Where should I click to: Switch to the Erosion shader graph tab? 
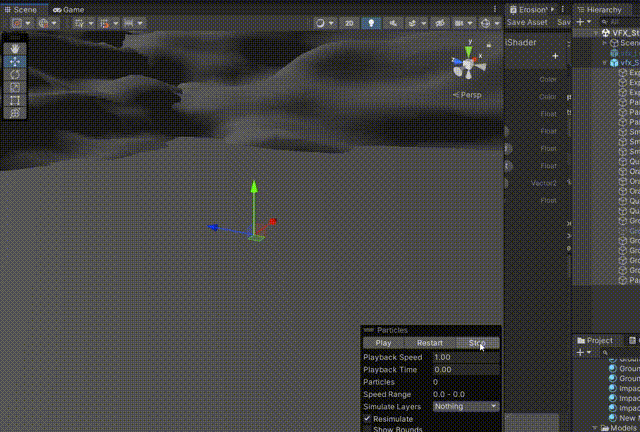tap(529, 9)
